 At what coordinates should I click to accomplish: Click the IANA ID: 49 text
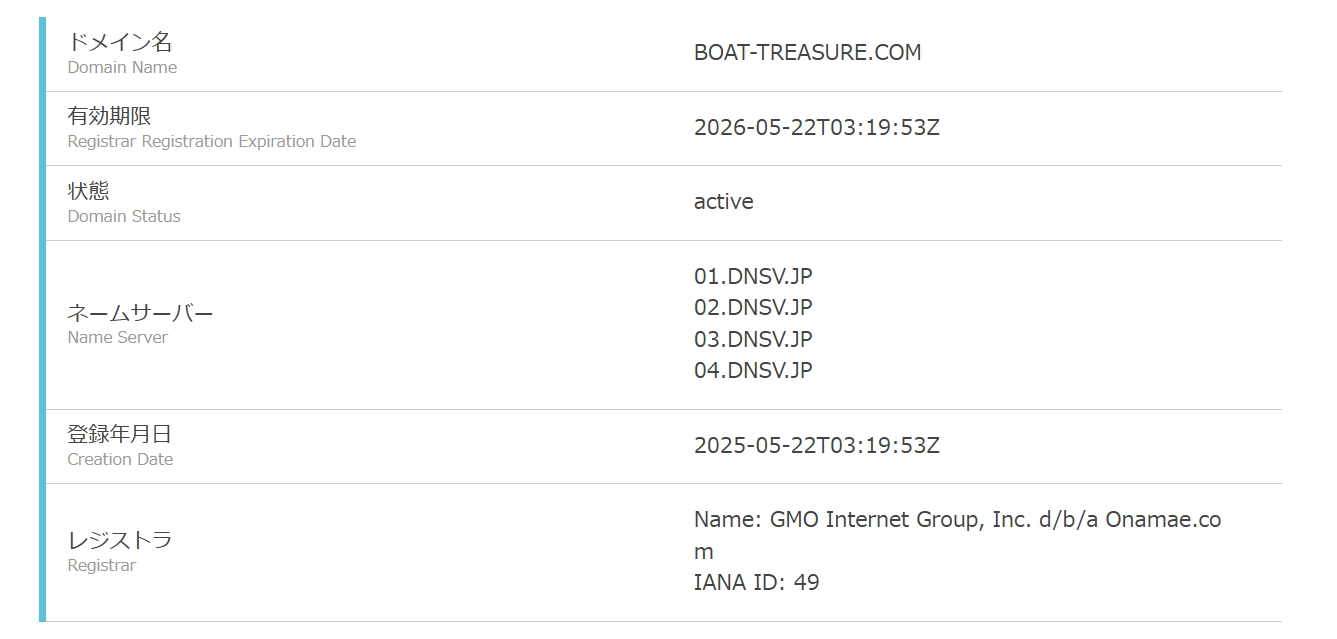coord(756,582)
